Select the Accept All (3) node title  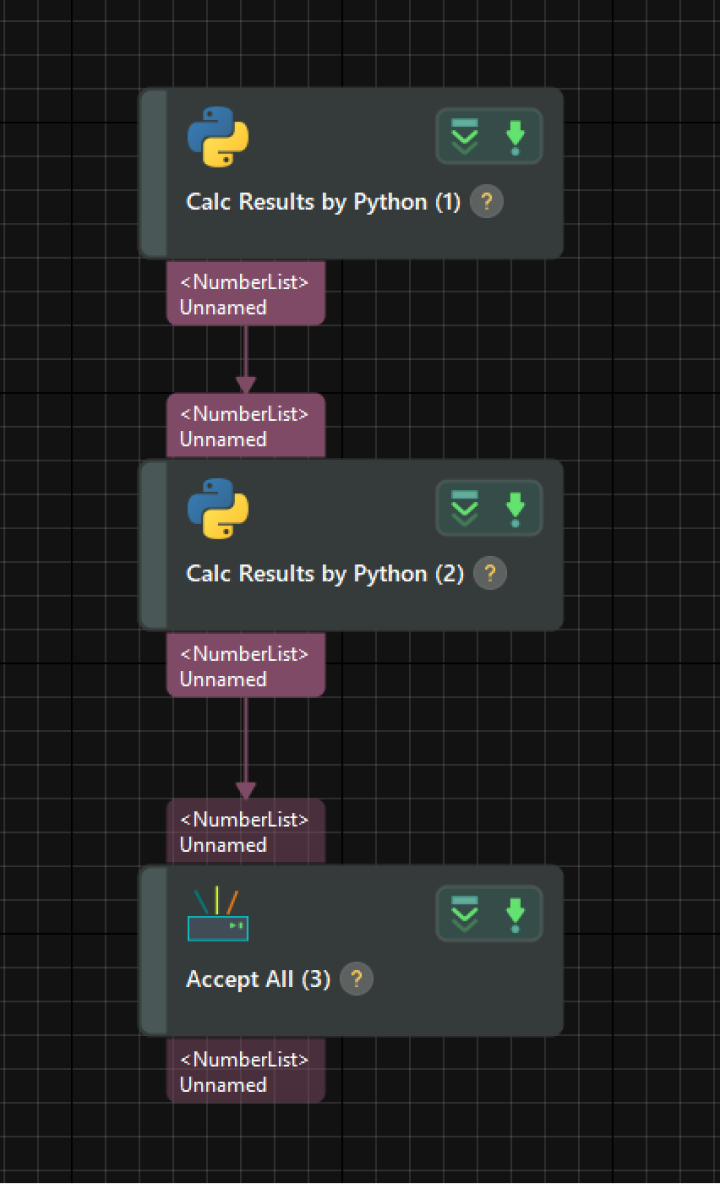257,978
